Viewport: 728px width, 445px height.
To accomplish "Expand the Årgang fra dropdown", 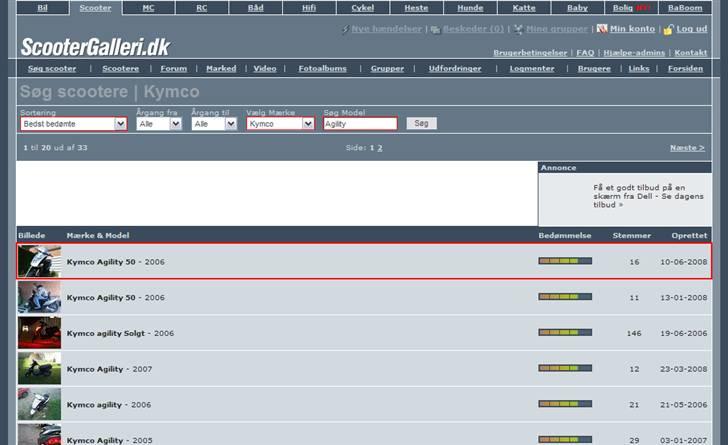I will click(159, 124).
